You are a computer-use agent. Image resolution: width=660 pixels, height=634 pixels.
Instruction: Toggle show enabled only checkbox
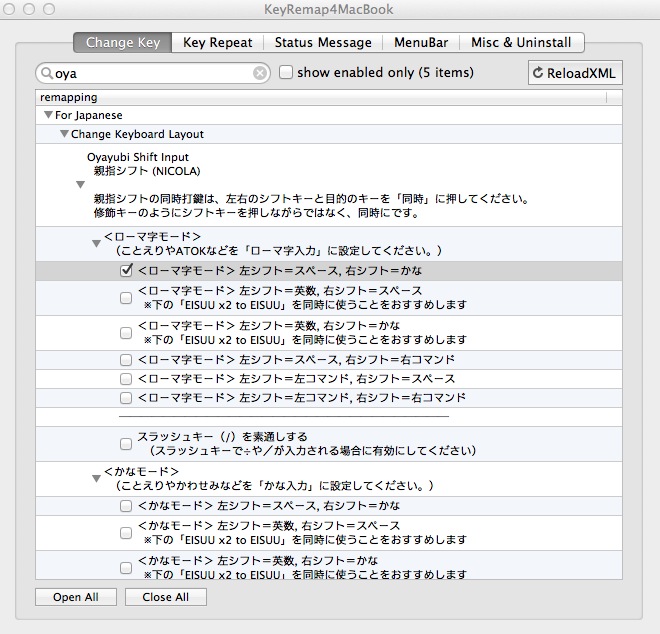pyautogui.click(x=286, y=72)
